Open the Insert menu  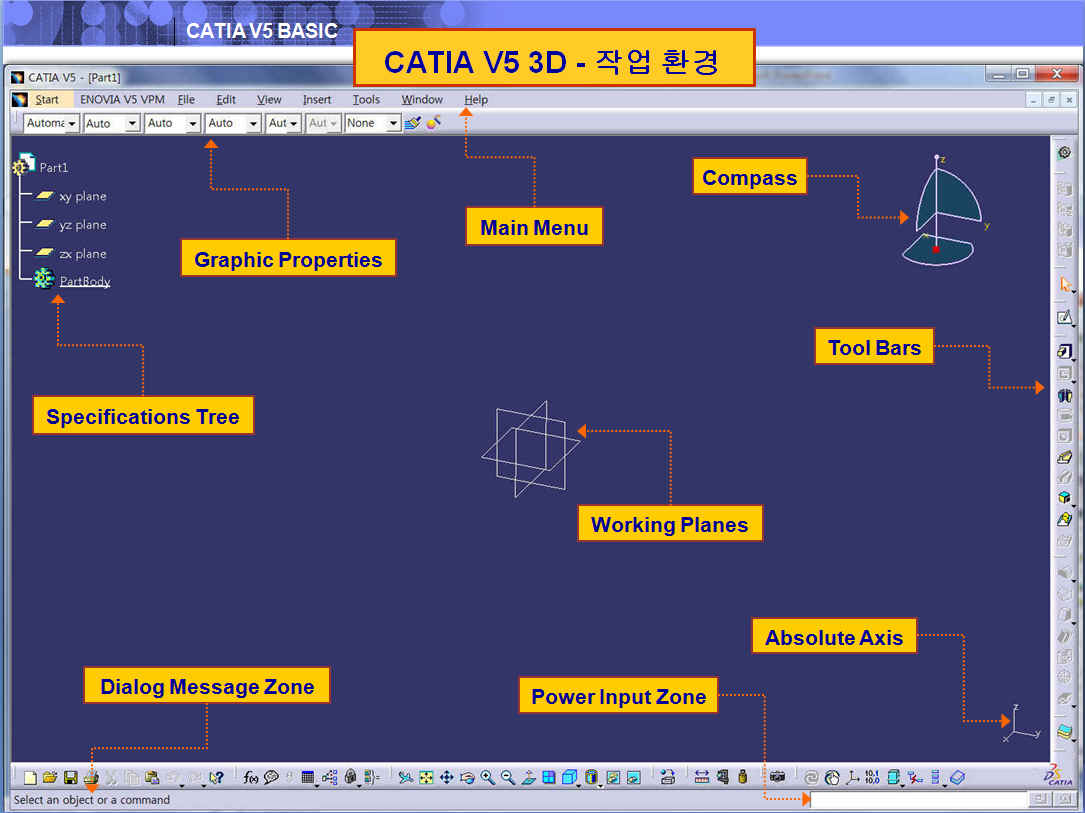tap(317, 100)
